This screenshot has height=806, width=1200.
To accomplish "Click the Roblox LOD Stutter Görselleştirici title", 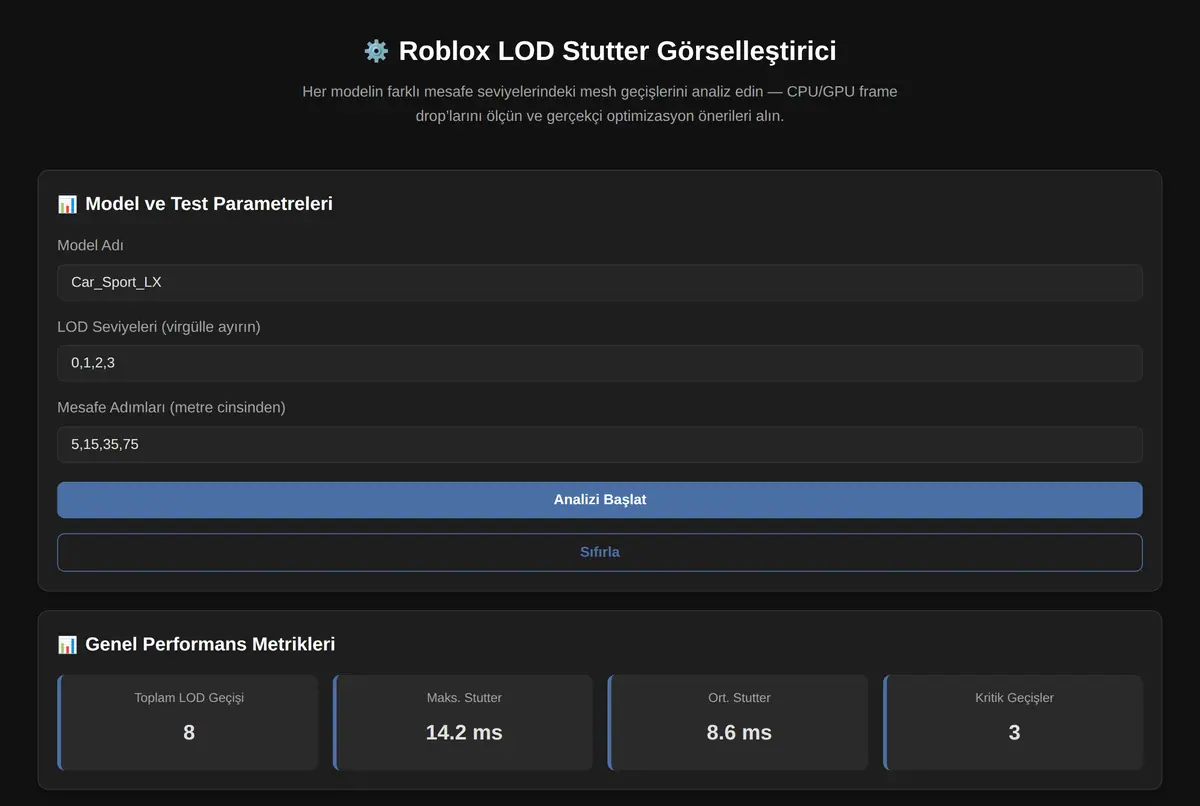I will (617, 51).
